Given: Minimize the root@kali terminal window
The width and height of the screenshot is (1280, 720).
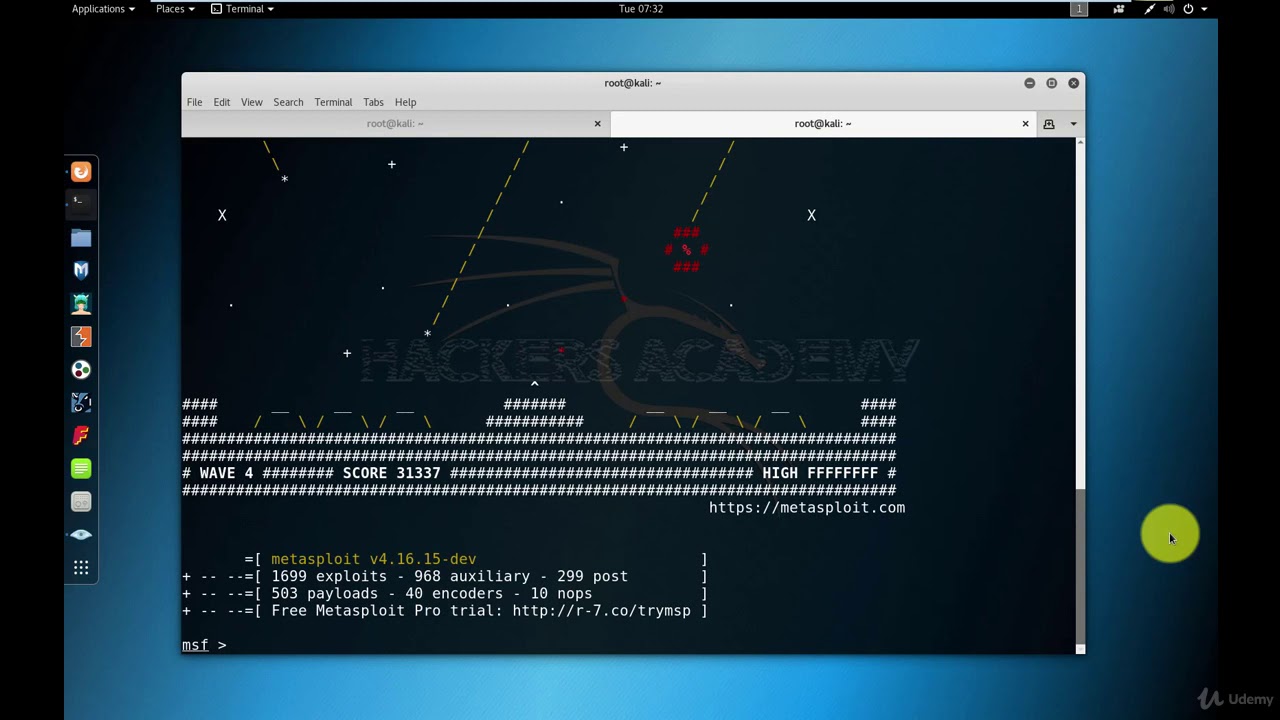Looking at the screenshot, I should 1029,83.
